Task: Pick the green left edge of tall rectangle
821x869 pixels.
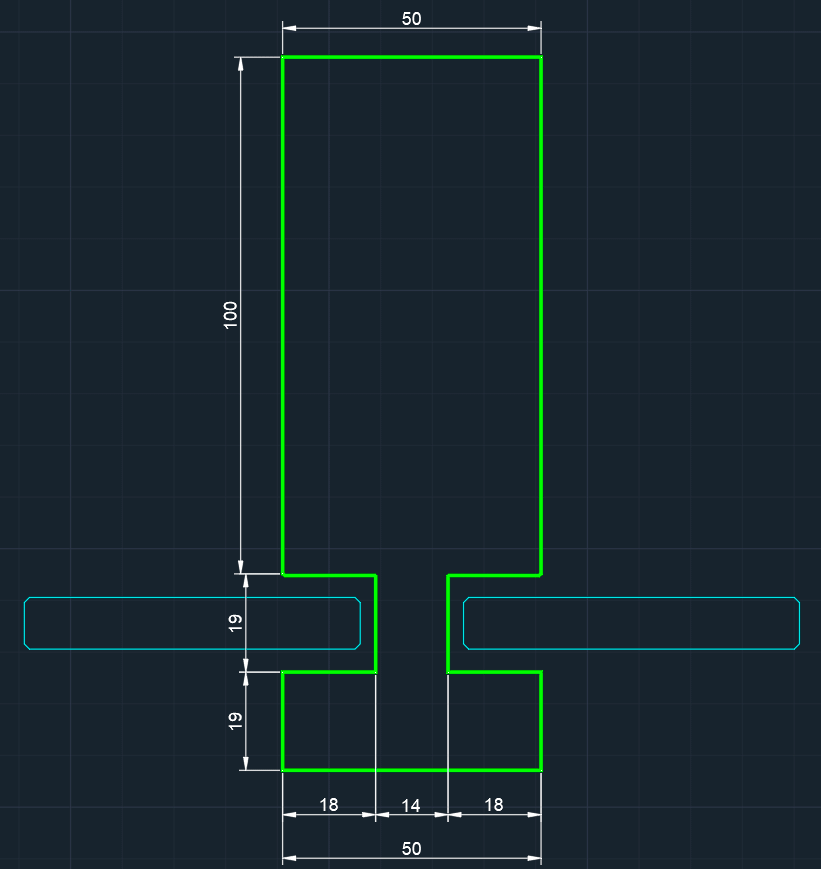Action: coord(283,315)
